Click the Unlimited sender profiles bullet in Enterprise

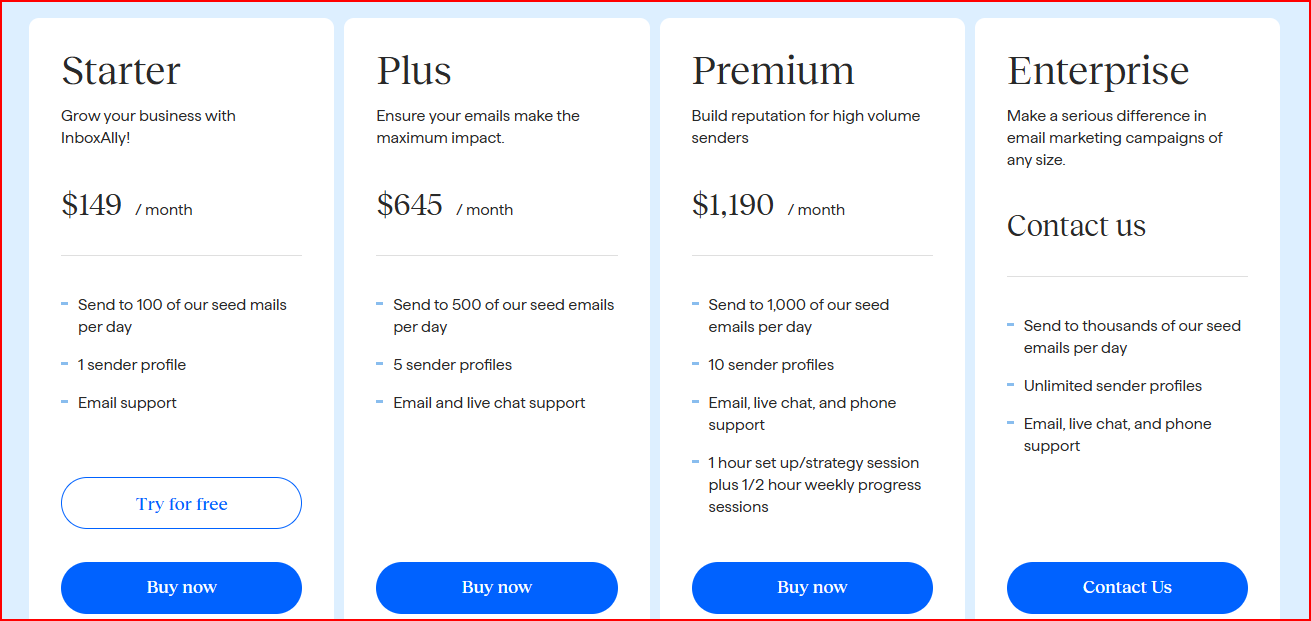click(x=1112, y=385)
